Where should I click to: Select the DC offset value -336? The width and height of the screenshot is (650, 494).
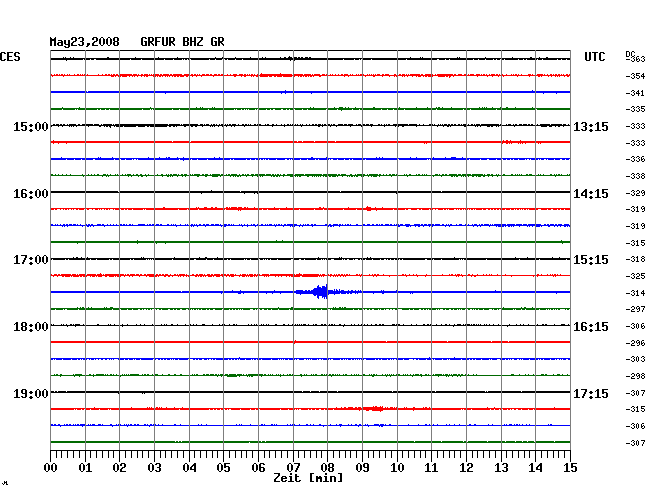pyautogui.click(x=635, y=159)
